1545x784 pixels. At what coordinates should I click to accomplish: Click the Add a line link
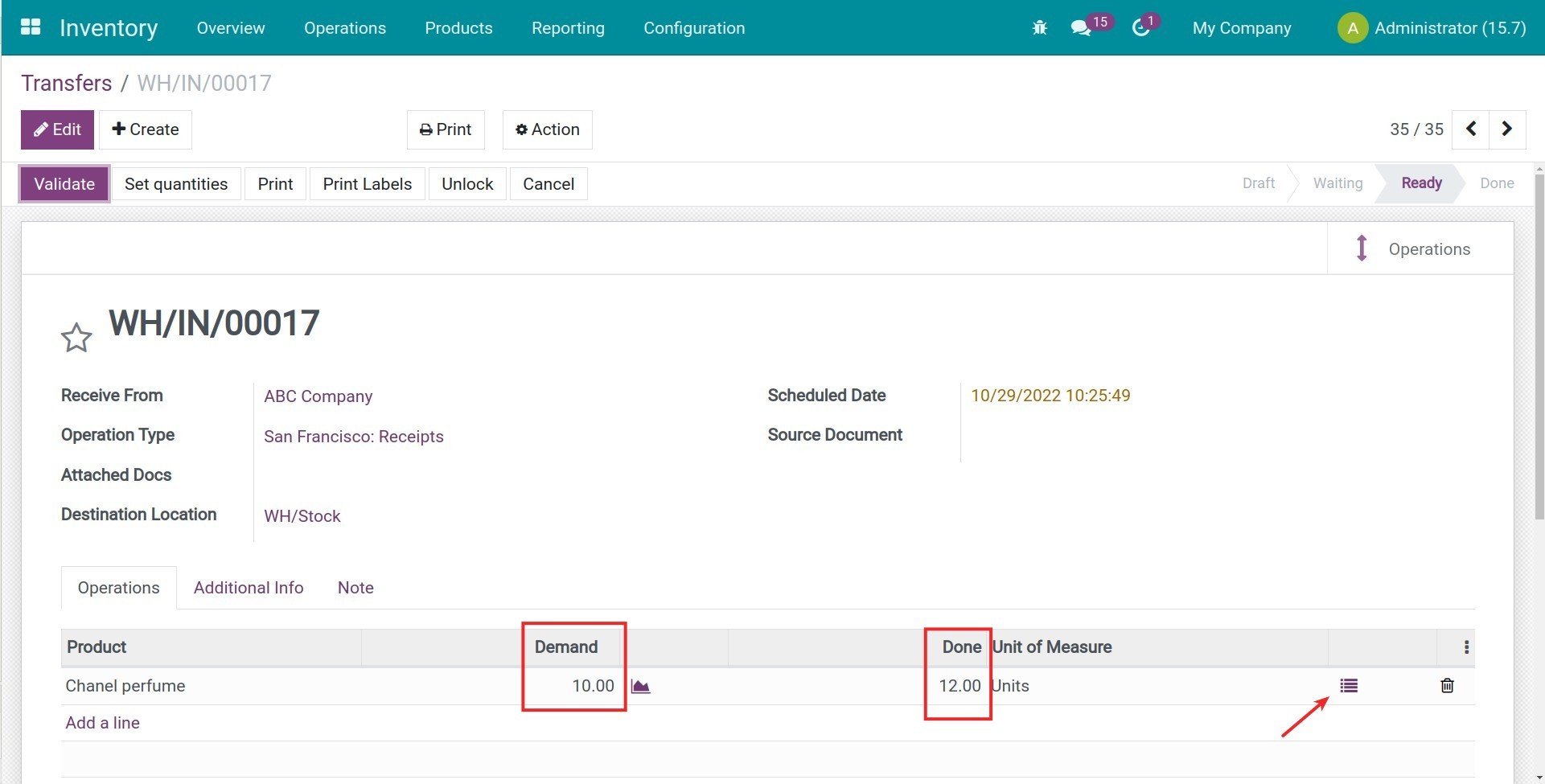point(102,723)
